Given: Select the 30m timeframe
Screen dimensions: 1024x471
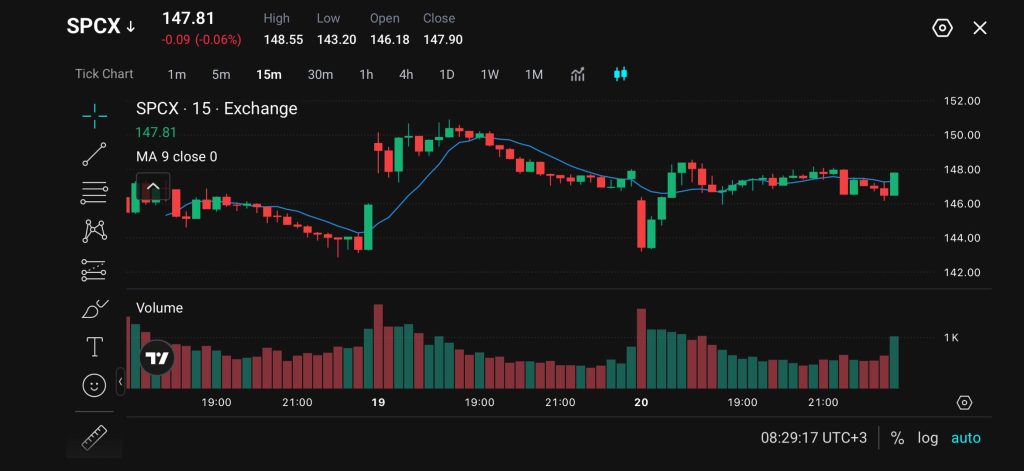Looking at the screenshot, I should click(x=320, y=74).
